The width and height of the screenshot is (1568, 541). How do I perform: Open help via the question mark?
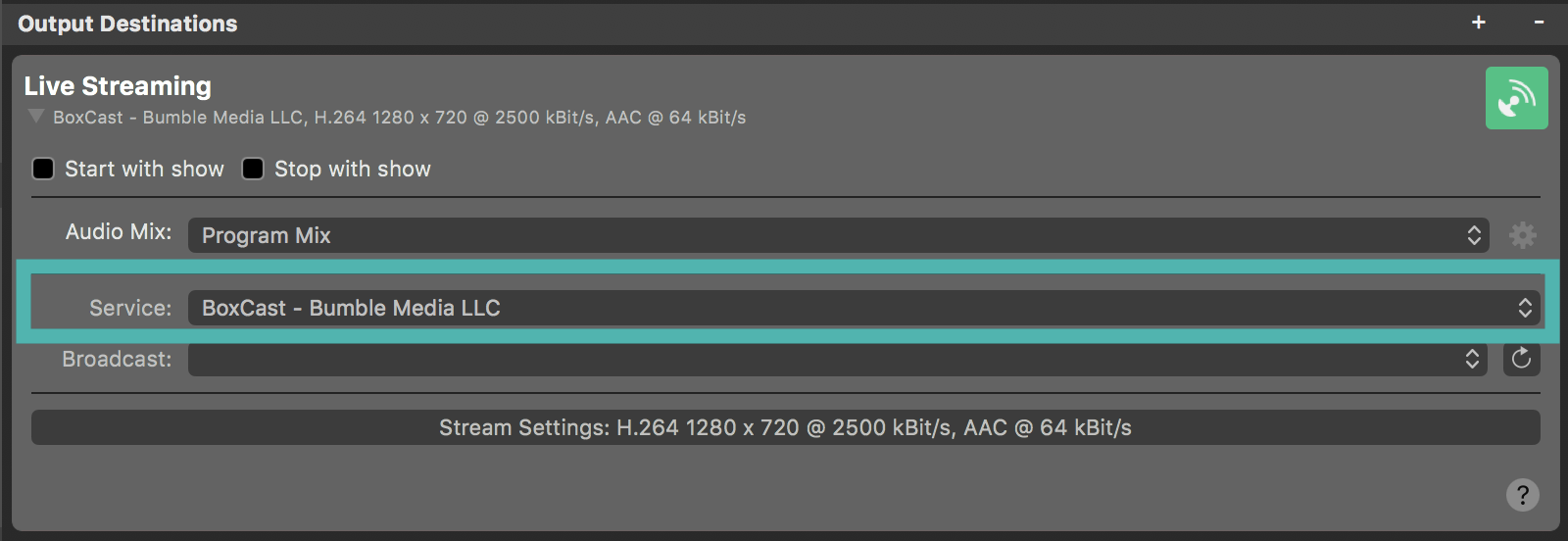1522,495
